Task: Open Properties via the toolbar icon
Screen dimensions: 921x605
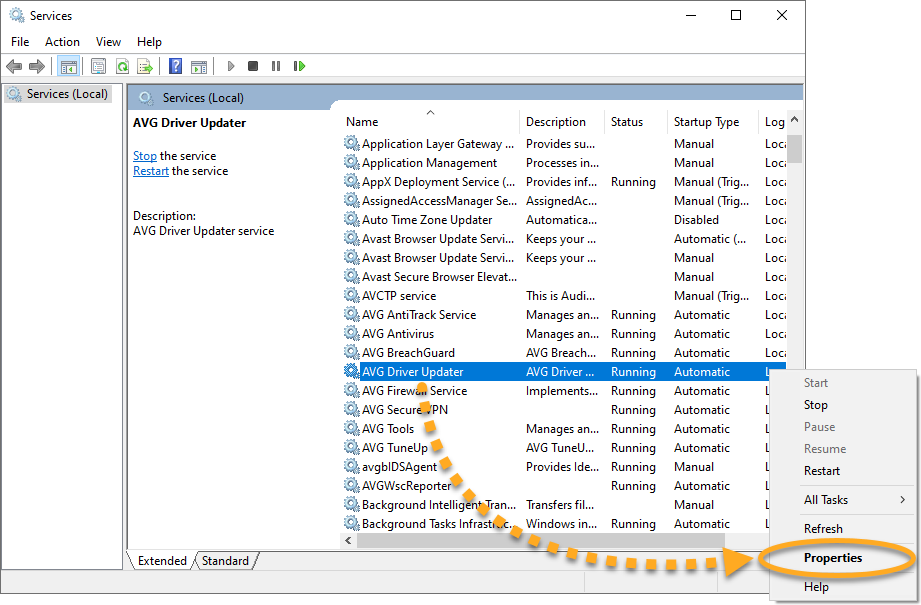Action: [x=98, y=66]
